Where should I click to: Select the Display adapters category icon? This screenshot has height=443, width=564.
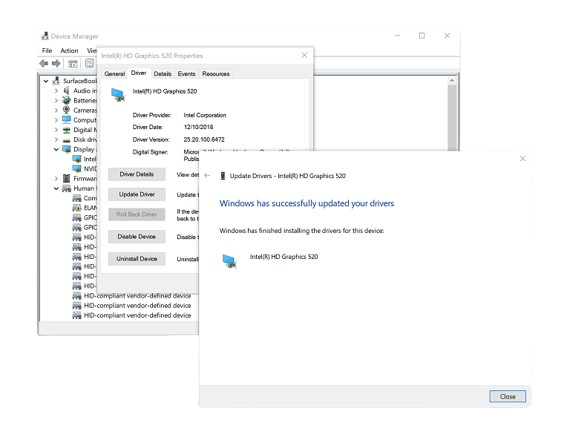(67, 149)
